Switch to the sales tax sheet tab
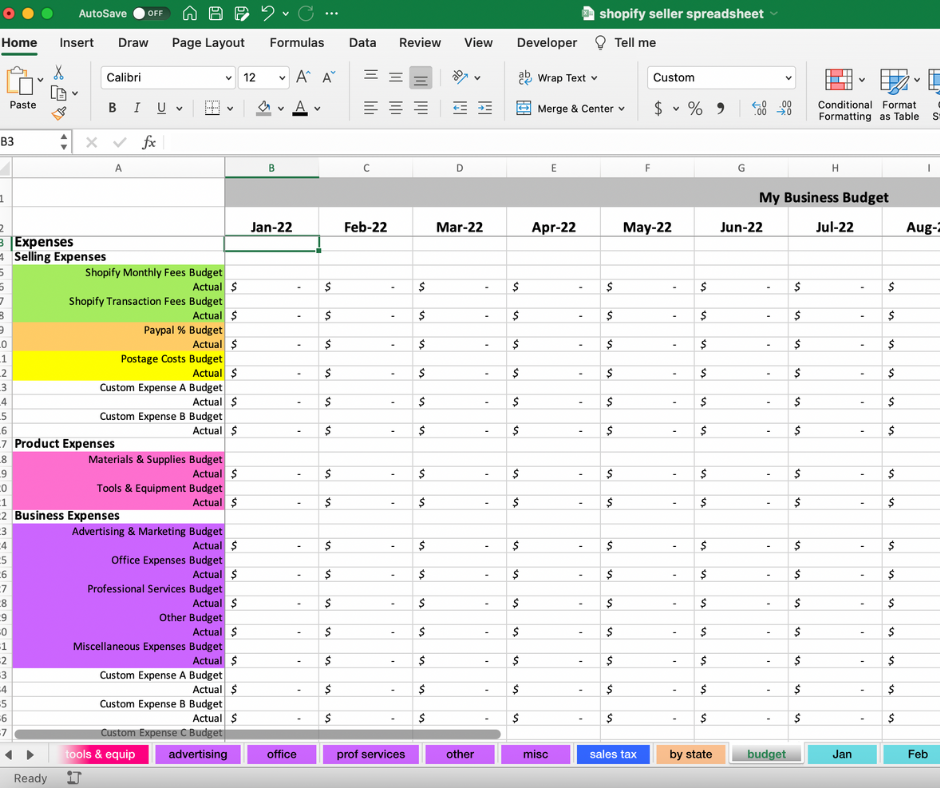 click(x=613, y=754)
